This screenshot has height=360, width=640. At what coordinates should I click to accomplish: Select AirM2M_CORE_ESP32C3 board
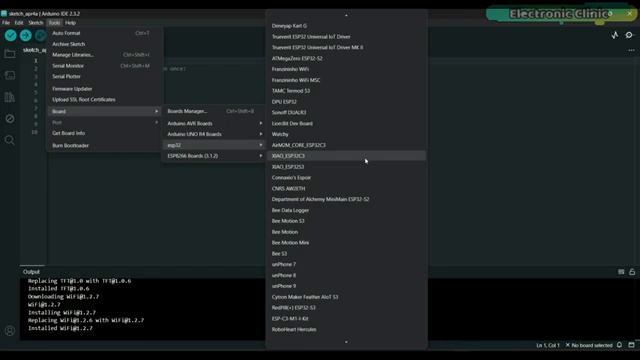coord(347,145)
